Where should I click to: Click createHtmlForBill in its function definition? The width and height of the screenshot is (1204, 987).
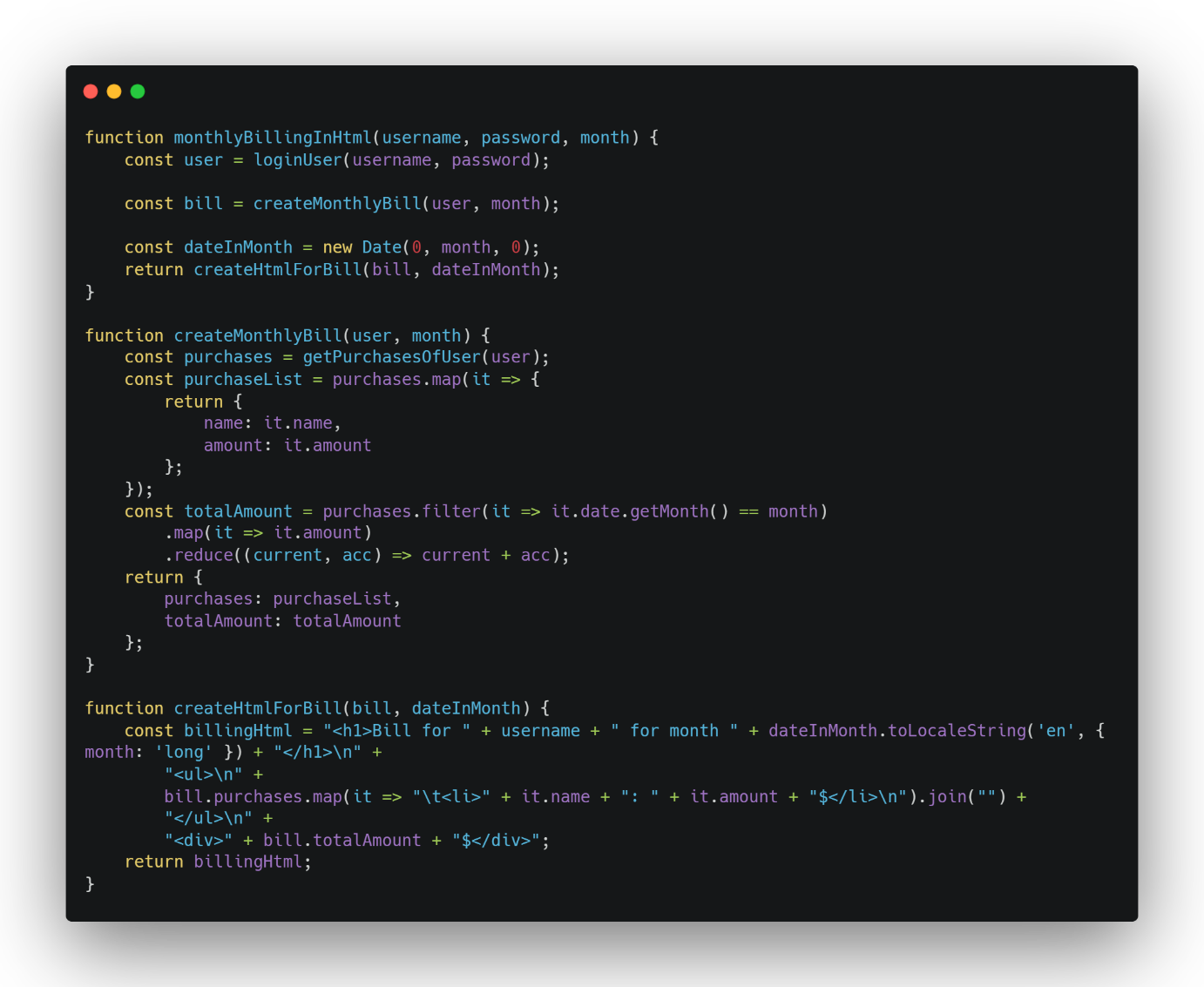(258, 708)
